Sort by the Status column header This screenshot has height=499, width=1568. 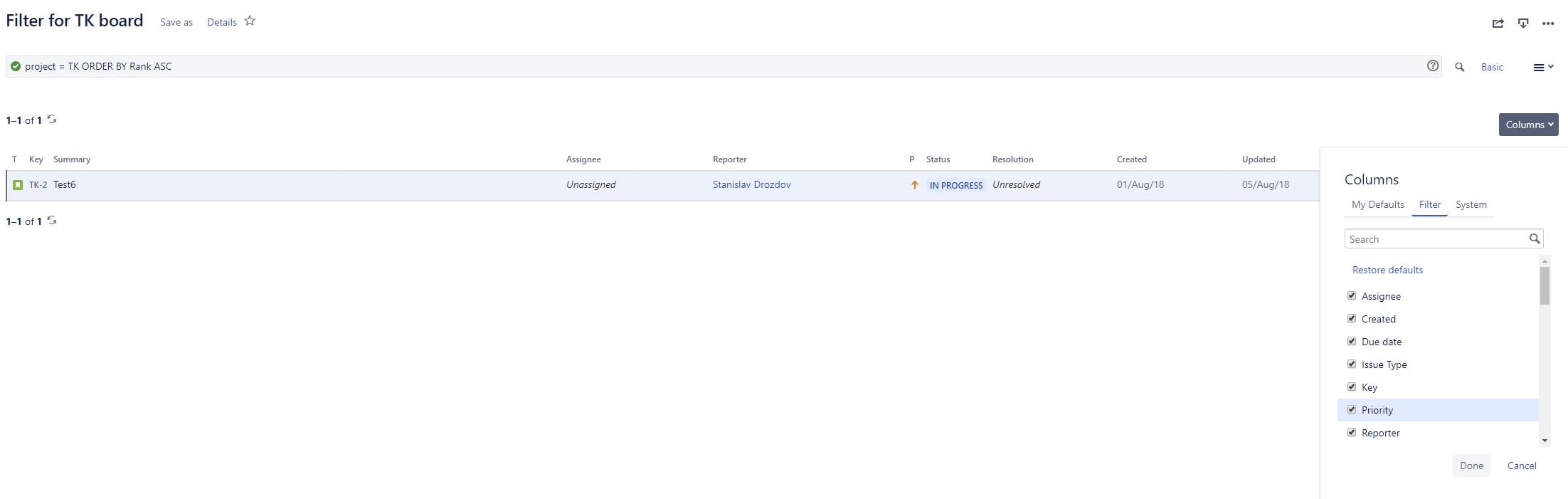point(938,159)
